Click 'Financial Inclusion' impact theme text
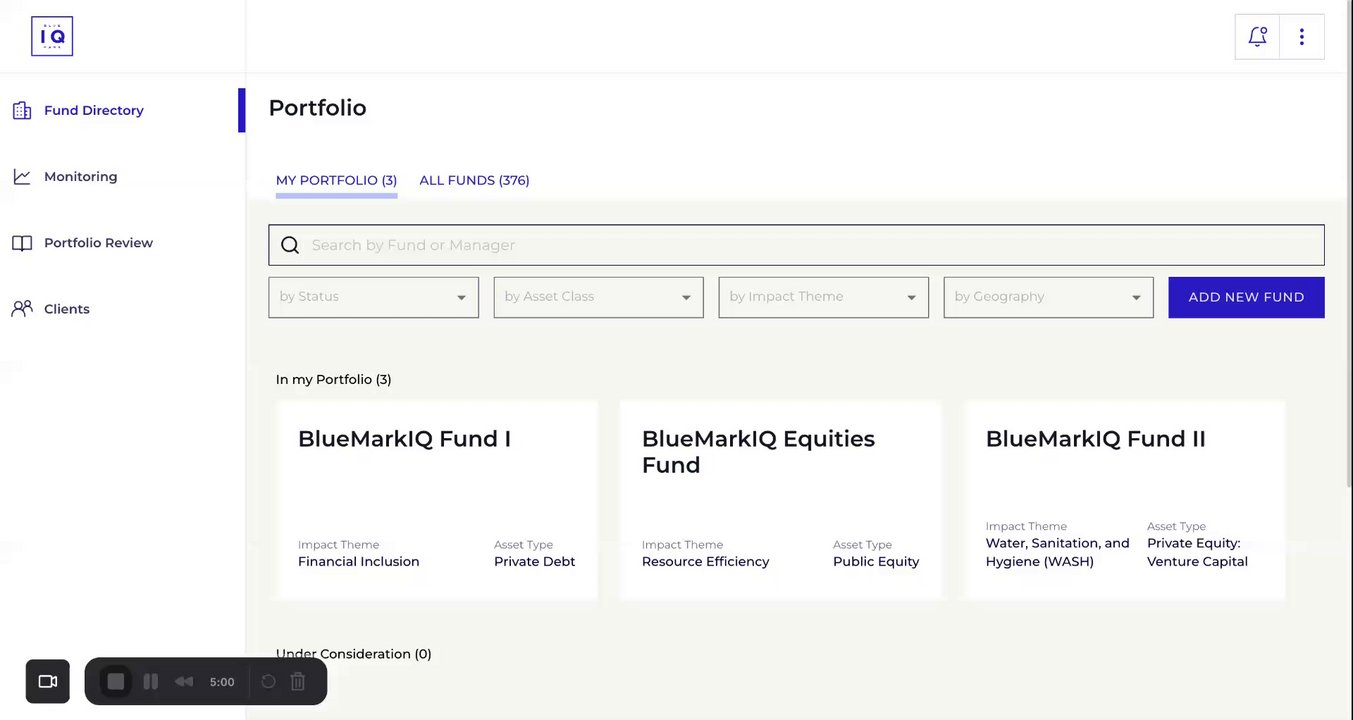Image resolution: width=1353 pixels, height=720 pixels. 359,562
